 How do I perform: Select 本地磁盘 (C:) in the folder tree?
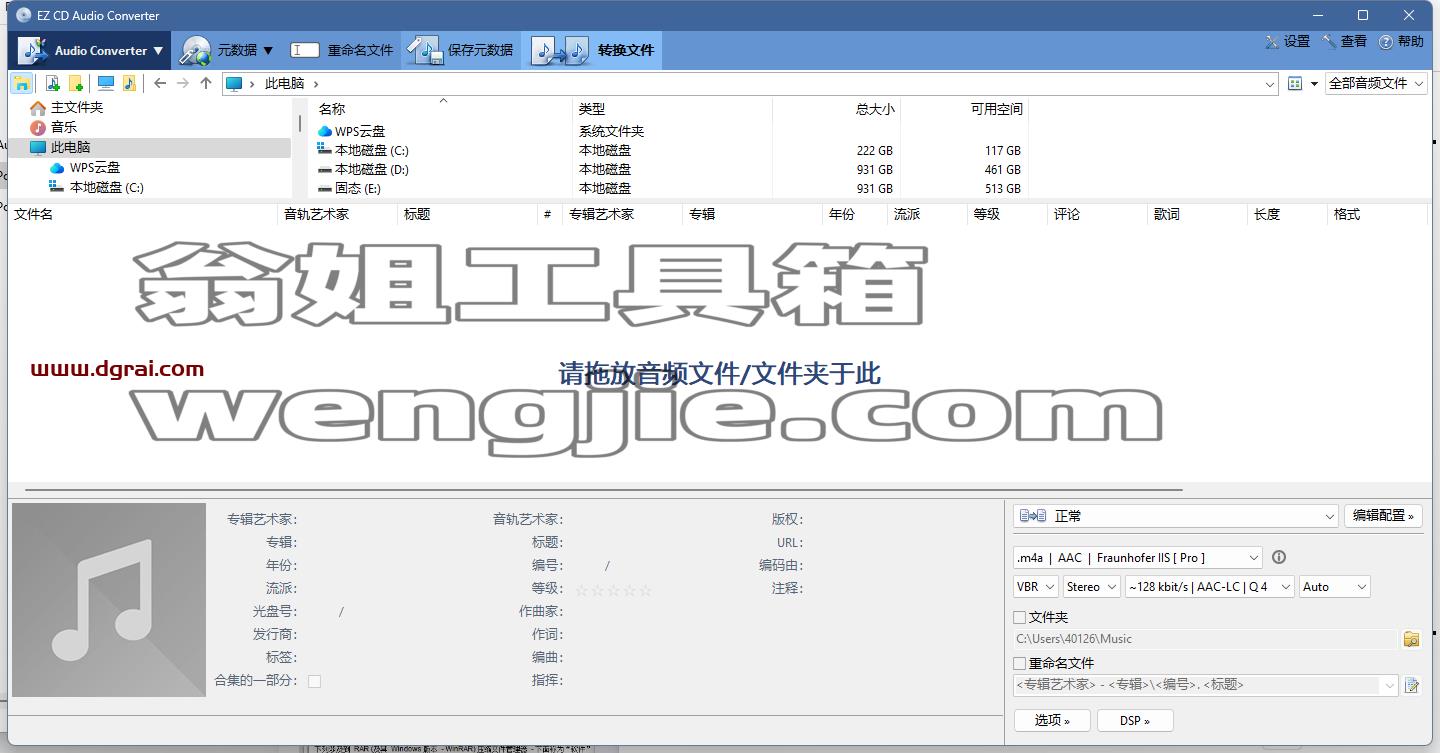(x=106, y=187)
